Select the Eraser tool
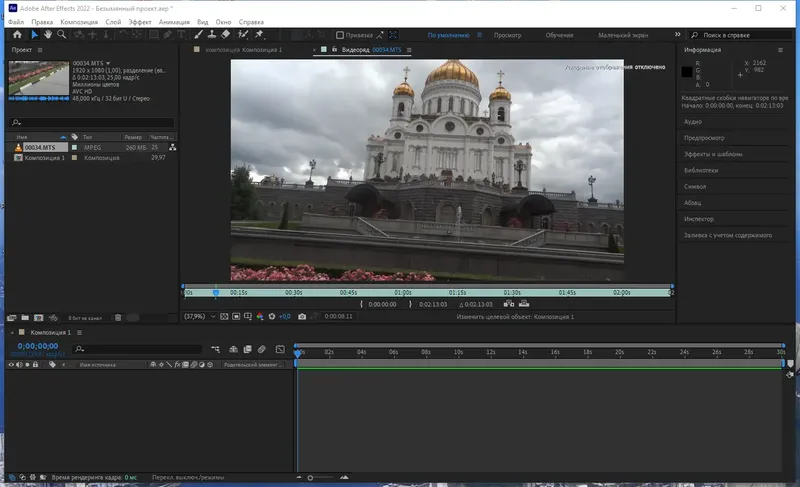The height and width of the screenshot is (487, 800). 226,34
